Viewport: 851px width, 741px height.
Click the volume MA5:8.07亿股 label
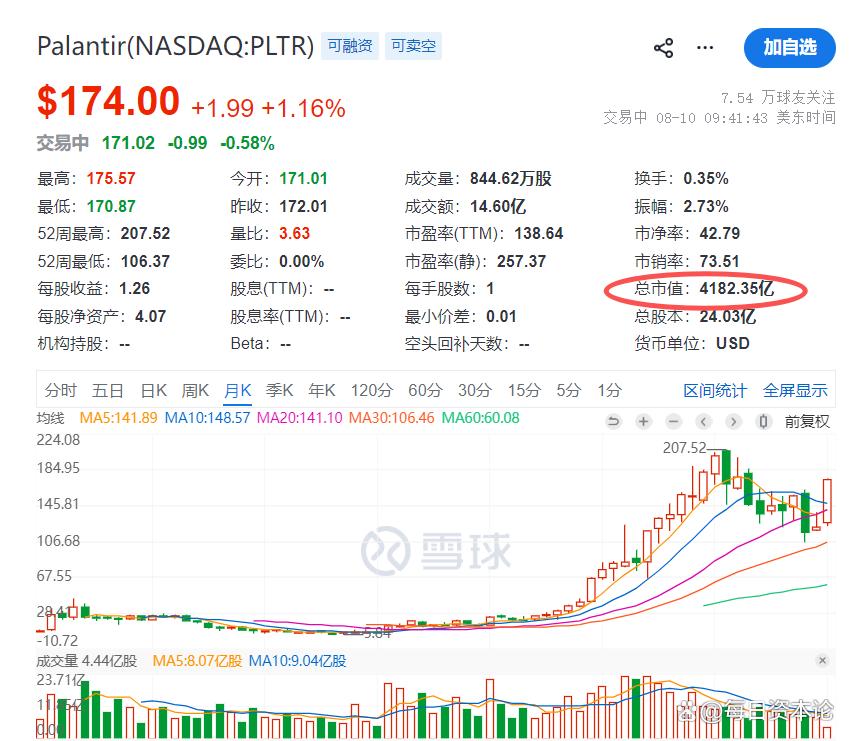(197, 661)
